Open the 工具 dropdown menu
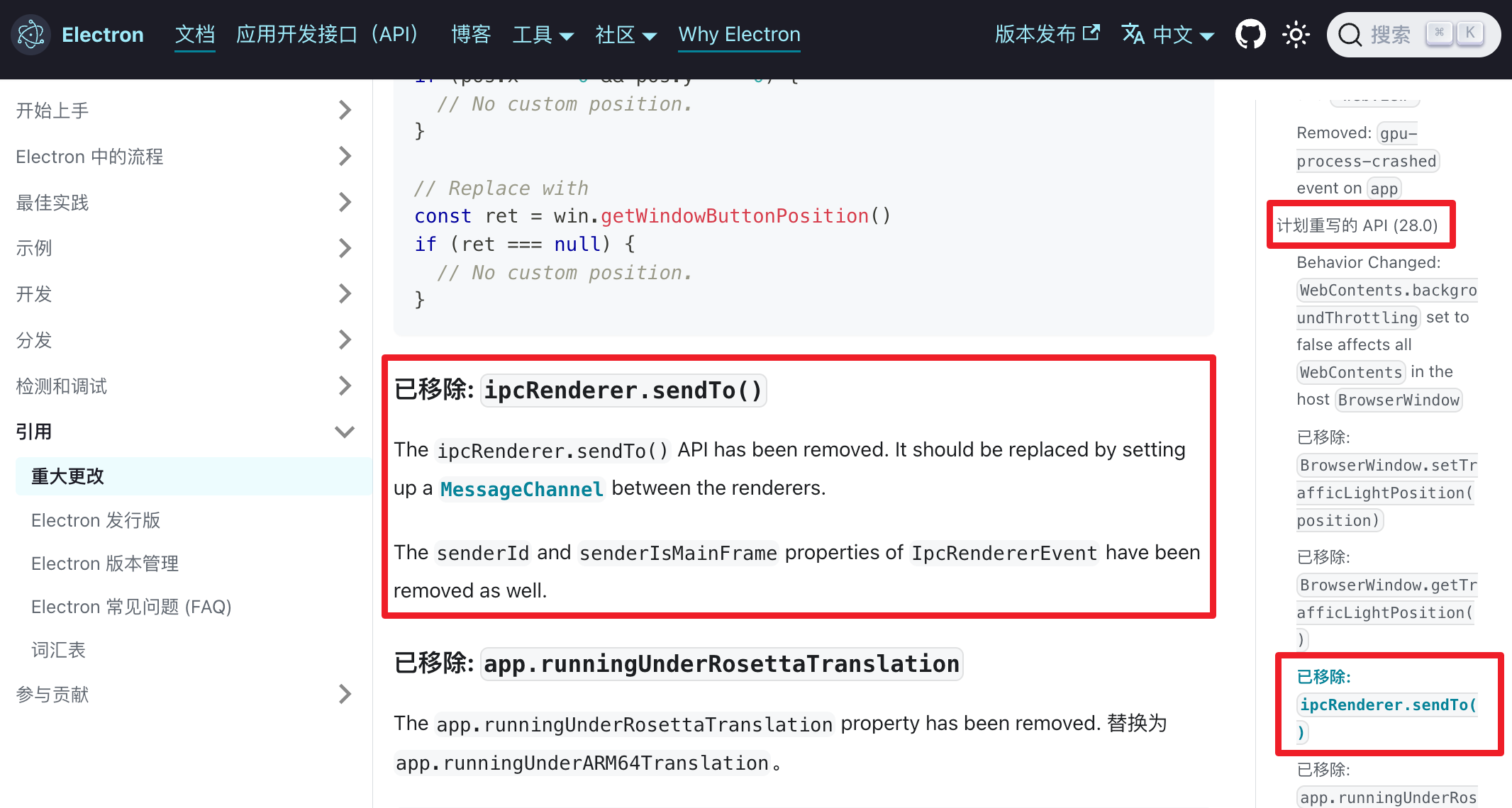Screen dimensions: 1512x808 [543, 35]
